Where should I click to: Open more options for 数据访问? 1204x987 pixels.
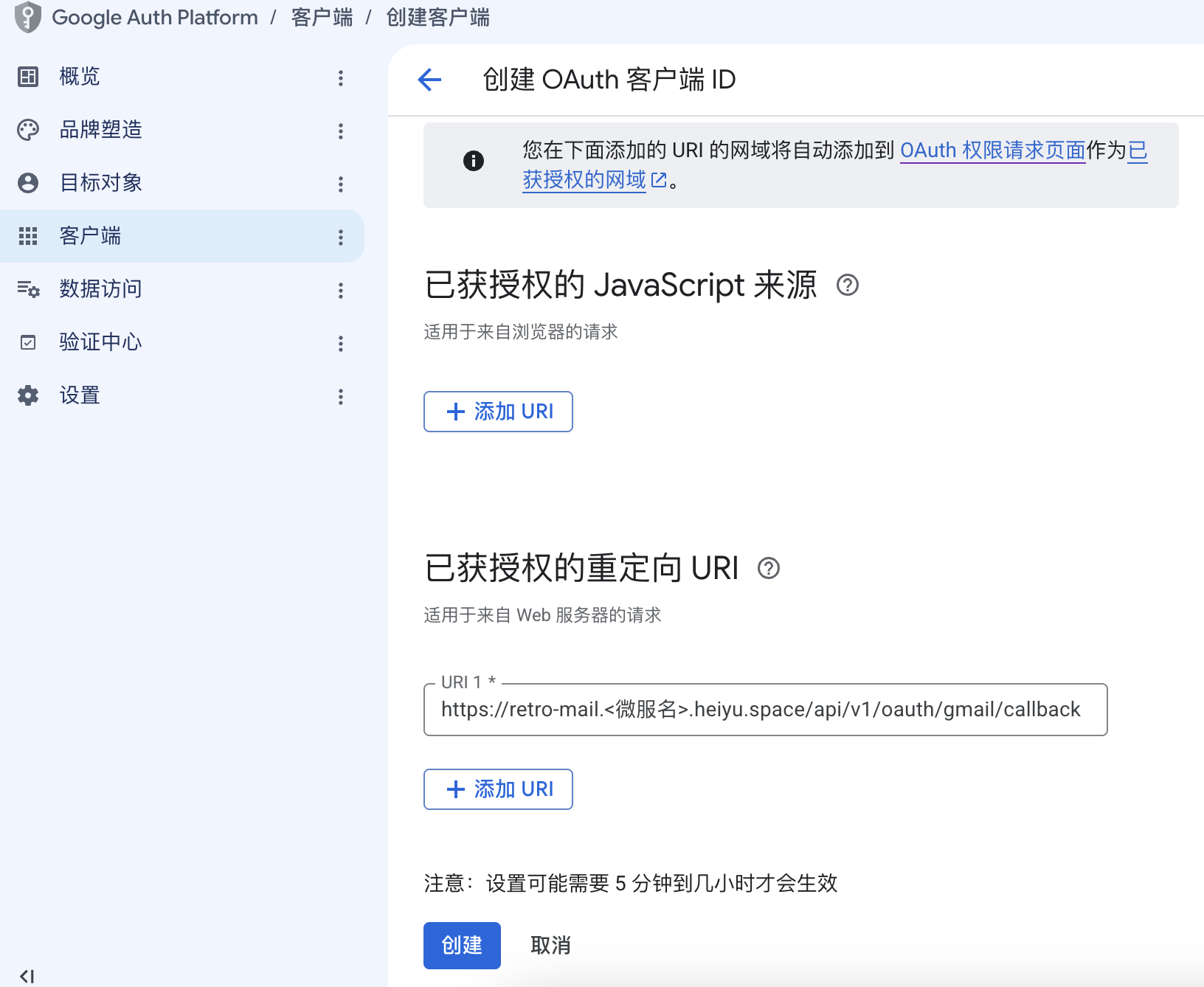(x=341, y=291)
